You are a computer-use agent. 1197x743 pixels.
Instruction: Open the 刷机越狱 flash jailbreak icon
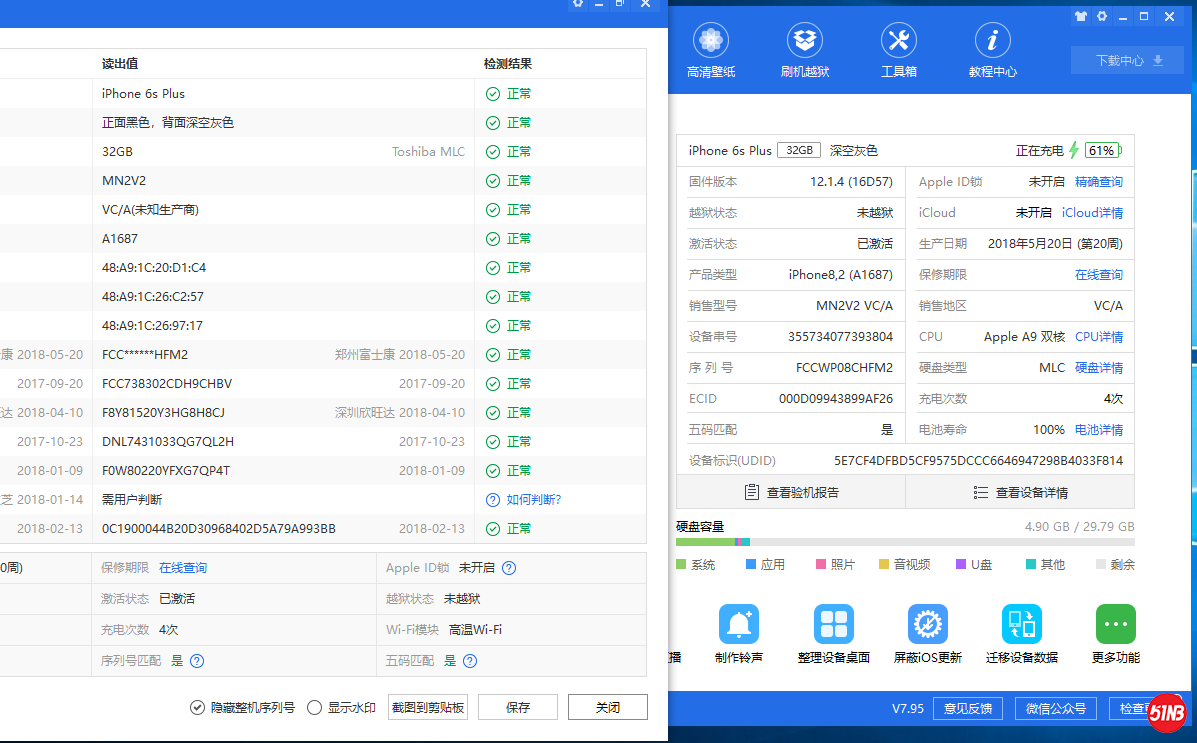pyautogui.click(x=804, y=42)
